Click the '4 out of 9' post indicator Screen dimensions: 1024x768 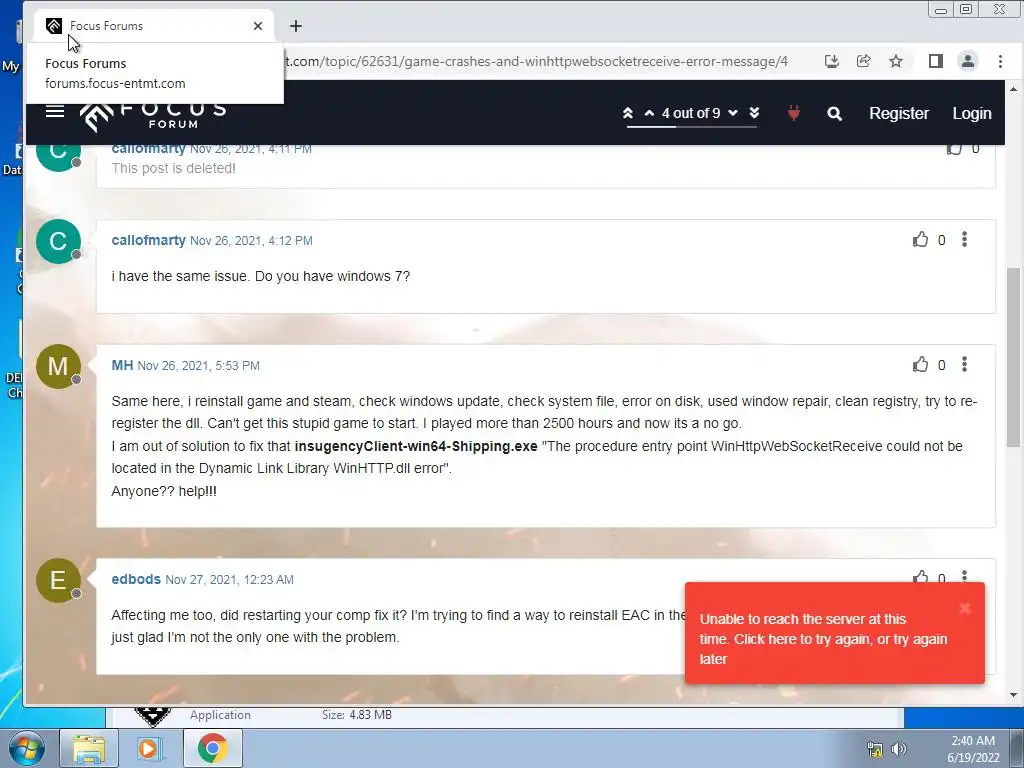point(691,113)
